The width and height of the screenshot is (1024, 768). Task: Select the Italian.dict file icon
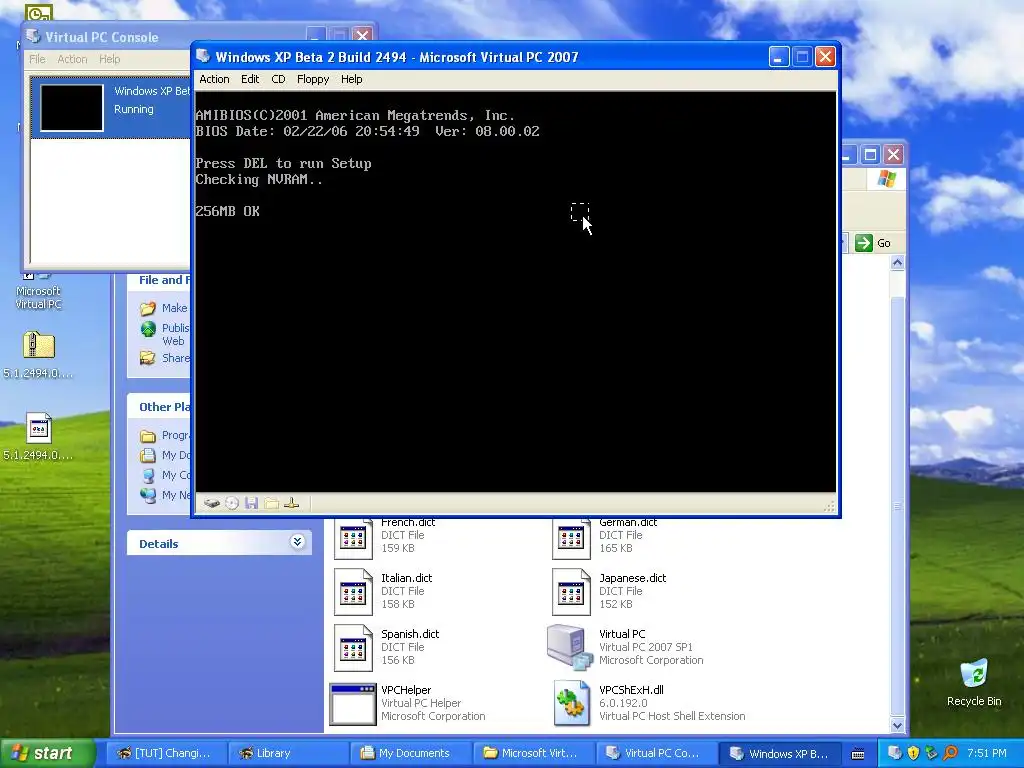click(x=353, y=592)
